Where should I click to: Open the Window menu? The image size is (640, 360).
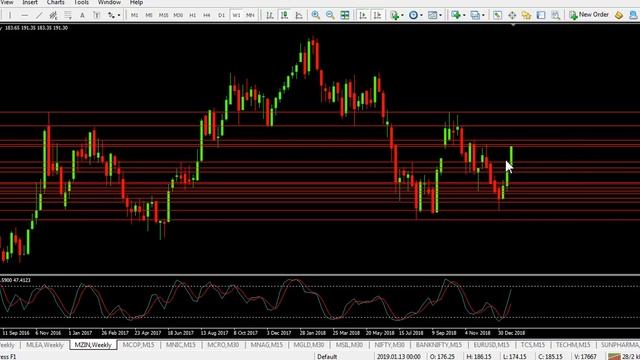tap(109, 2)
